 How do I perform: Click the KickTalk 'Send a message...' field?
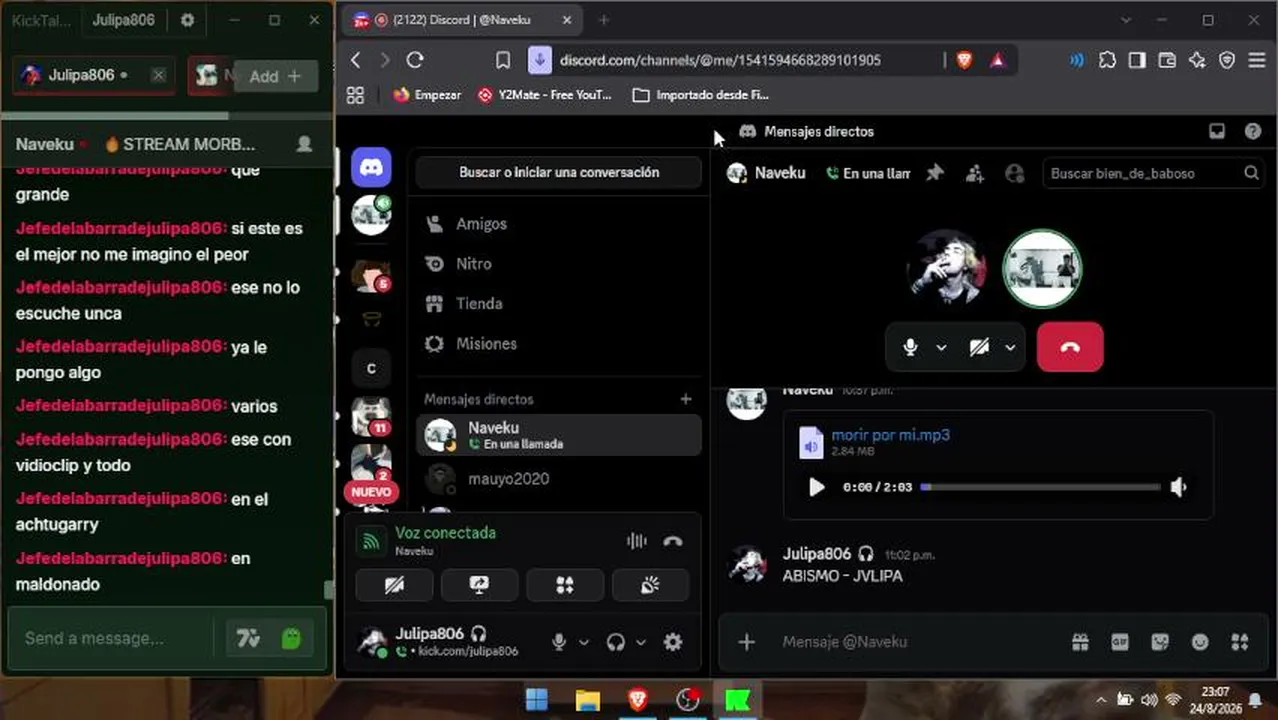(x=110, y=638)
